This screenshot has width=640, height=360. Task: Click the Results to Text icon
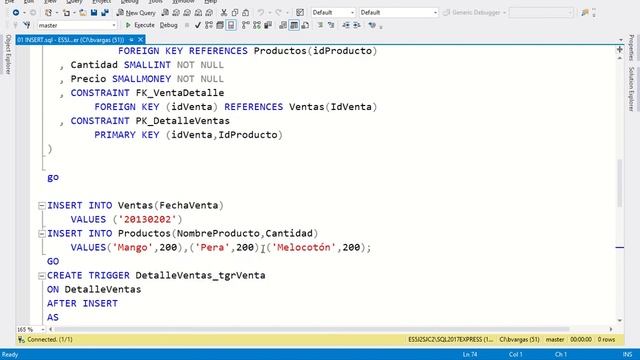click(283, 25)
